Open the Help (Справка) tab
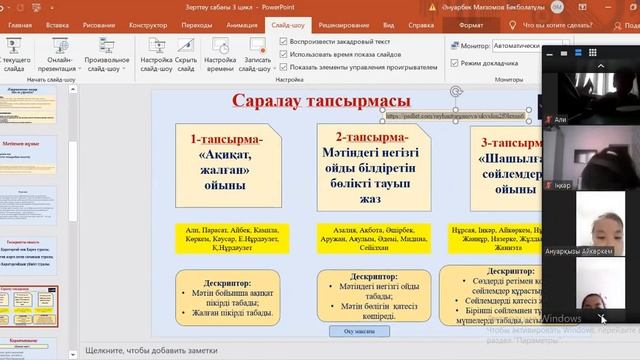 [x=421, y=25]
